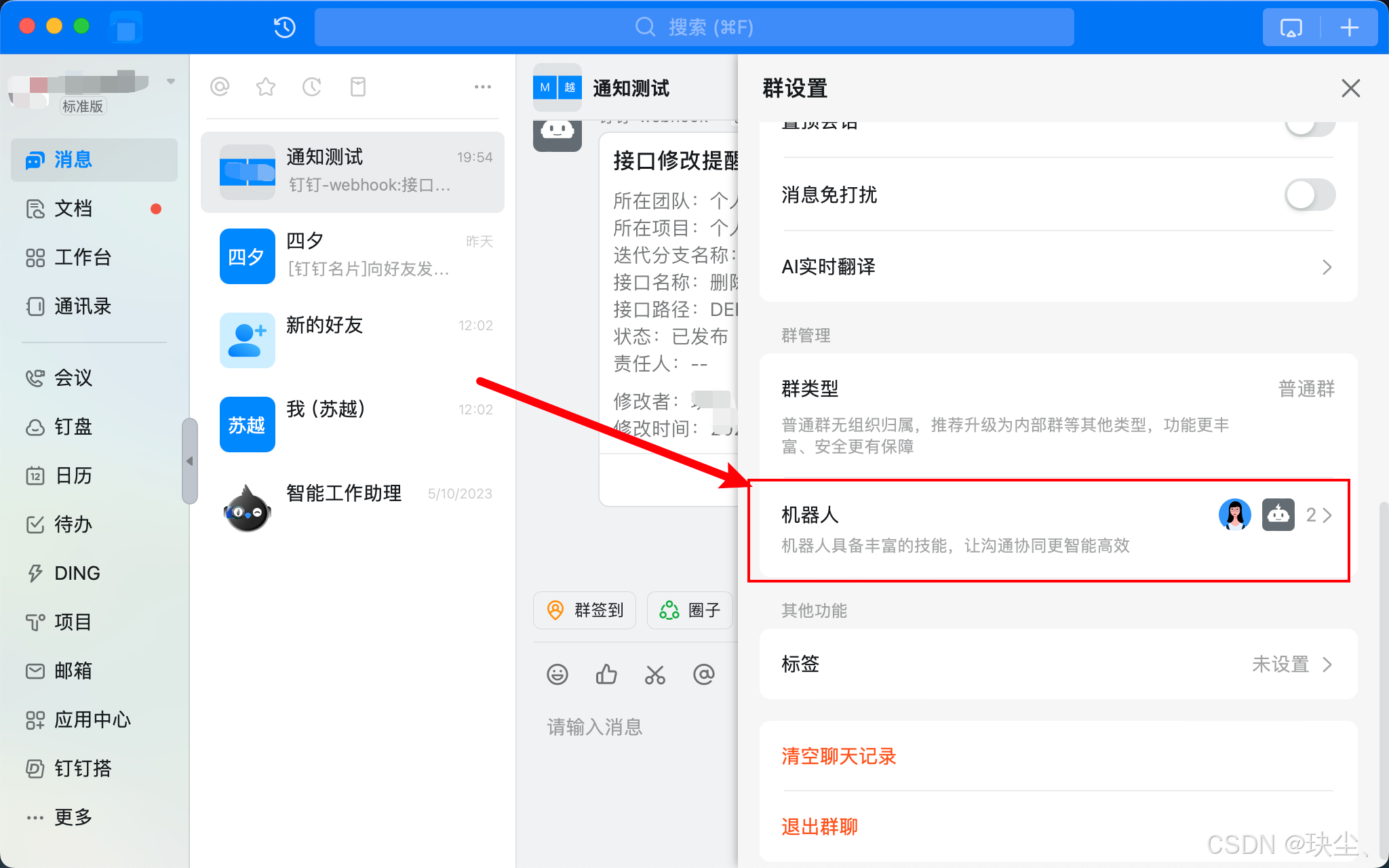Viewport: 1389px width, 868px height.
Task: Open 消息 in the sidebar
Action: click(94, 159)
